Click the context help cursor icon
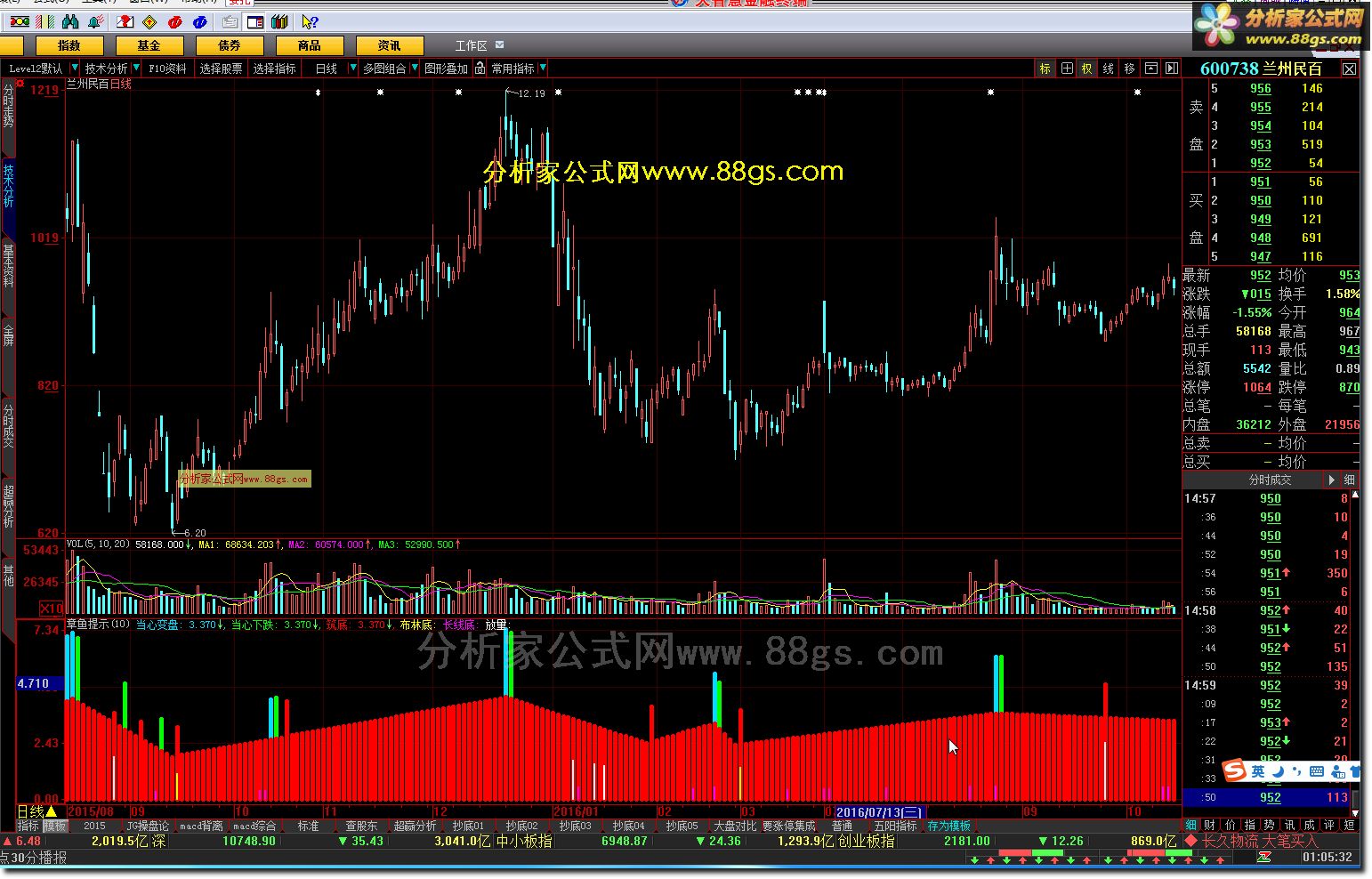 pyautogui.click(x=309, y=21)
